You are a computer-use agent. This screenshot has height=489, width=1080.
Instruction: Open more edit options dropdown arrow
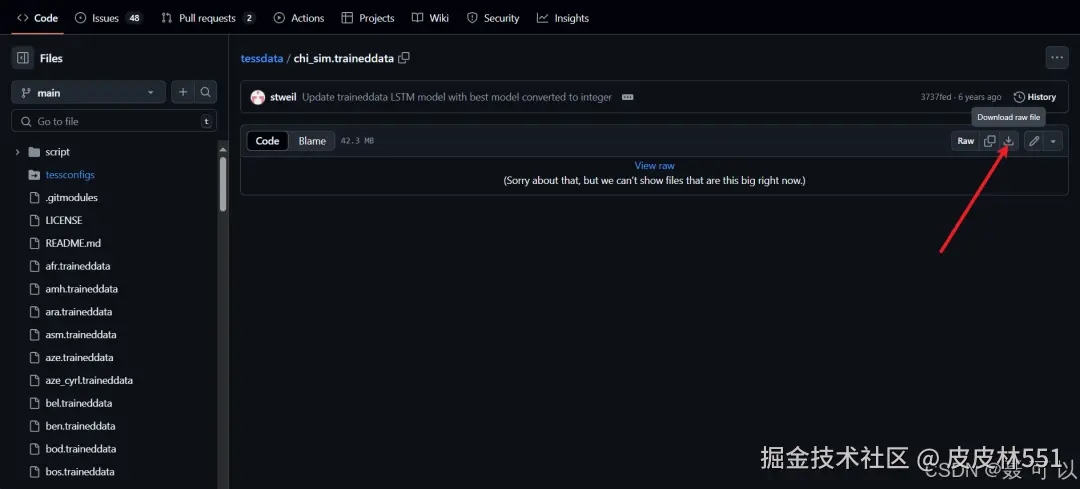pos(1053,141)
